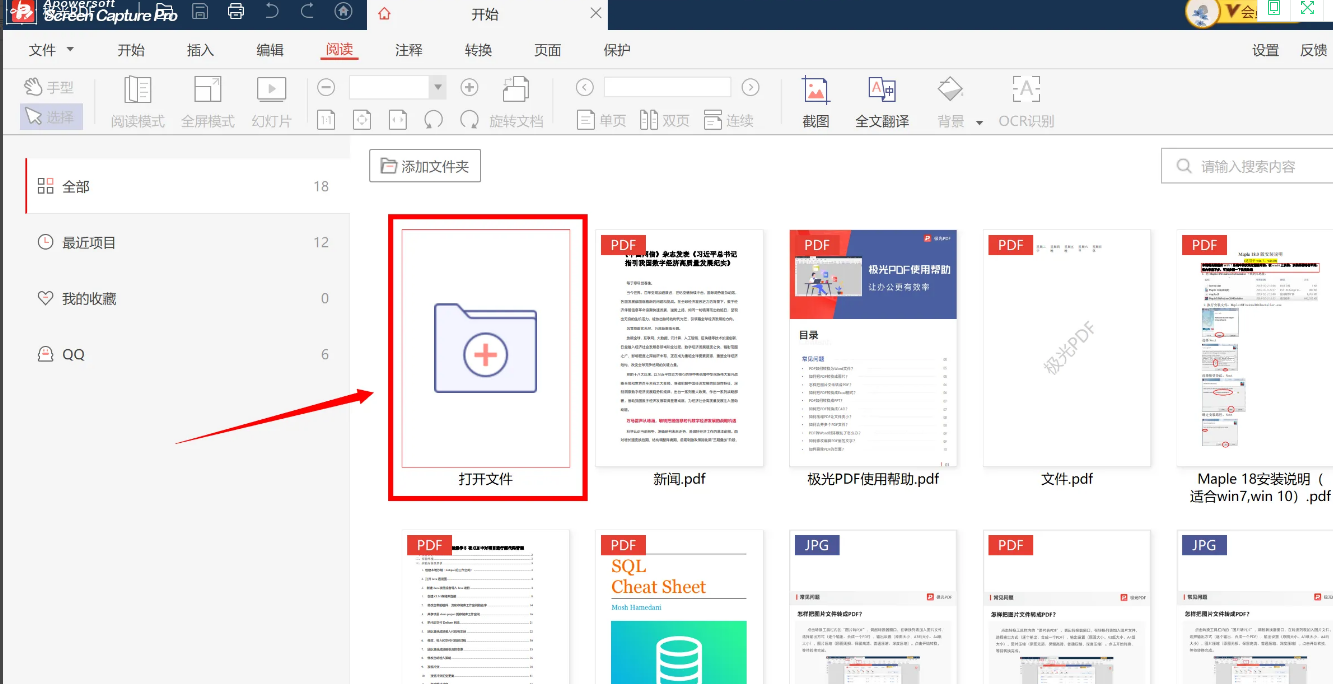Open the 转换 ribbon tab

coord(478,50)
